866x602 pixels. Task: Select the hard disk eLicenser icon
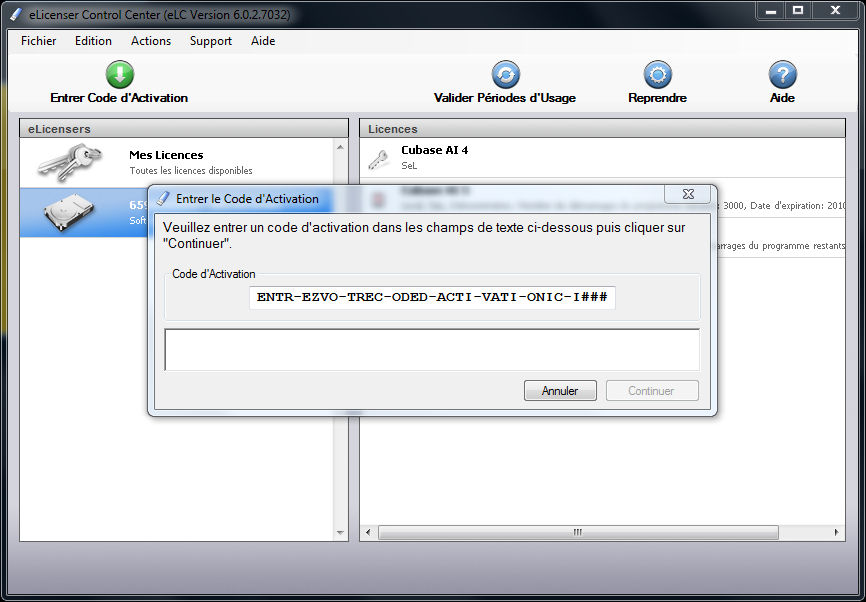69,213
